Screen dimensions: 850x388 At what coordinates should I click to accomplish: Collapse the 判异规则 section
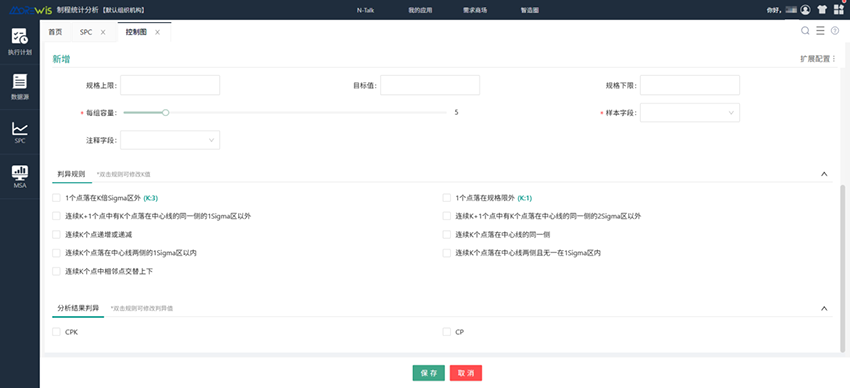point(824,174)
